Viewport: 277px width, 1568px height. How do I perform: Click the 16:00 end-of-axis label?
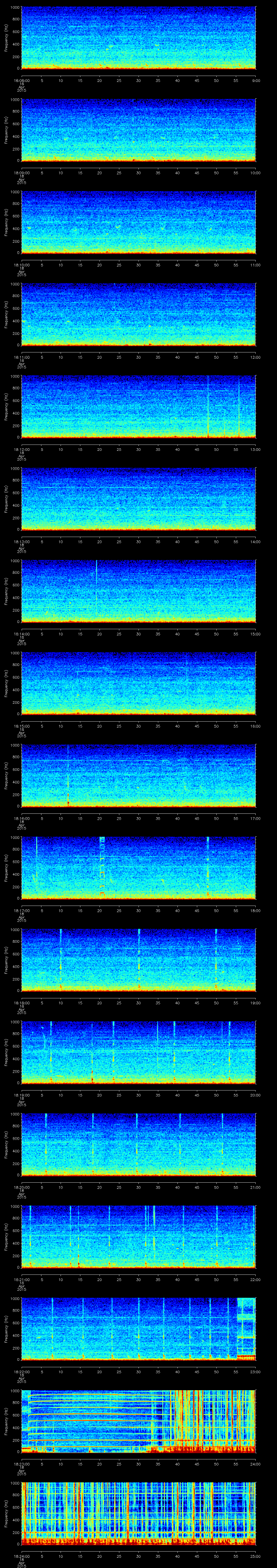tap(256, 726)
